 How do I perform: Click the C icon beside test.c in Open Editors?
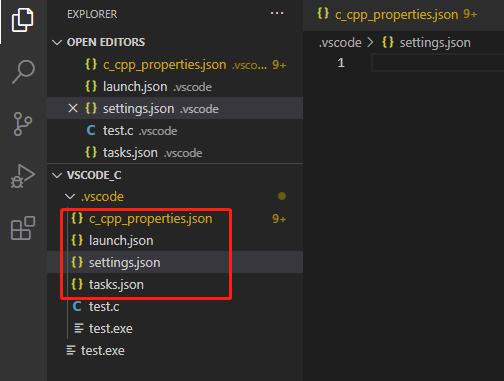pyautogui.click(x=91, y=130)
